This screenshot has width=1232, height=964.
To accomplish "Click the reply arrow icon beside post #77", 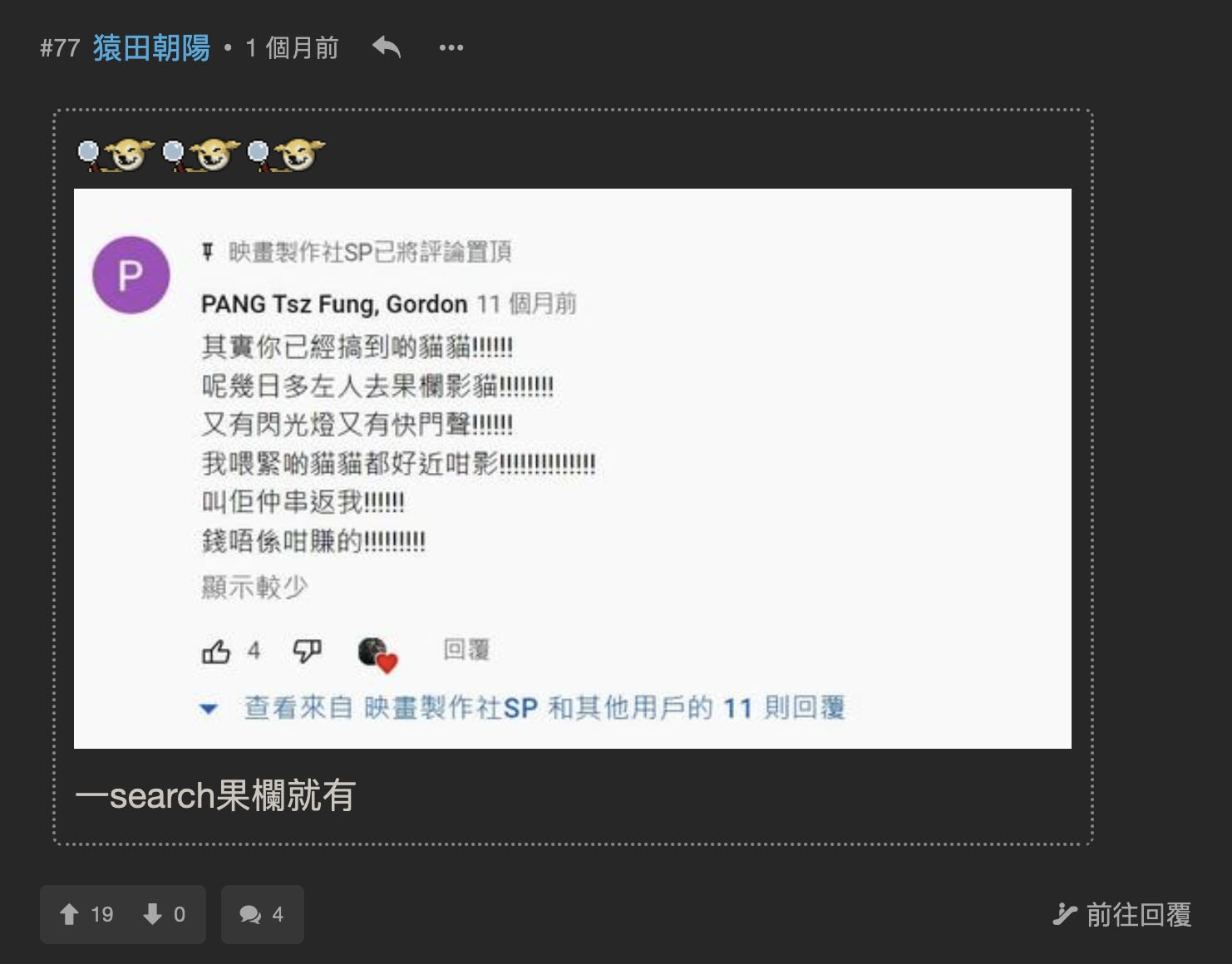I will click(x=387, y=47).
